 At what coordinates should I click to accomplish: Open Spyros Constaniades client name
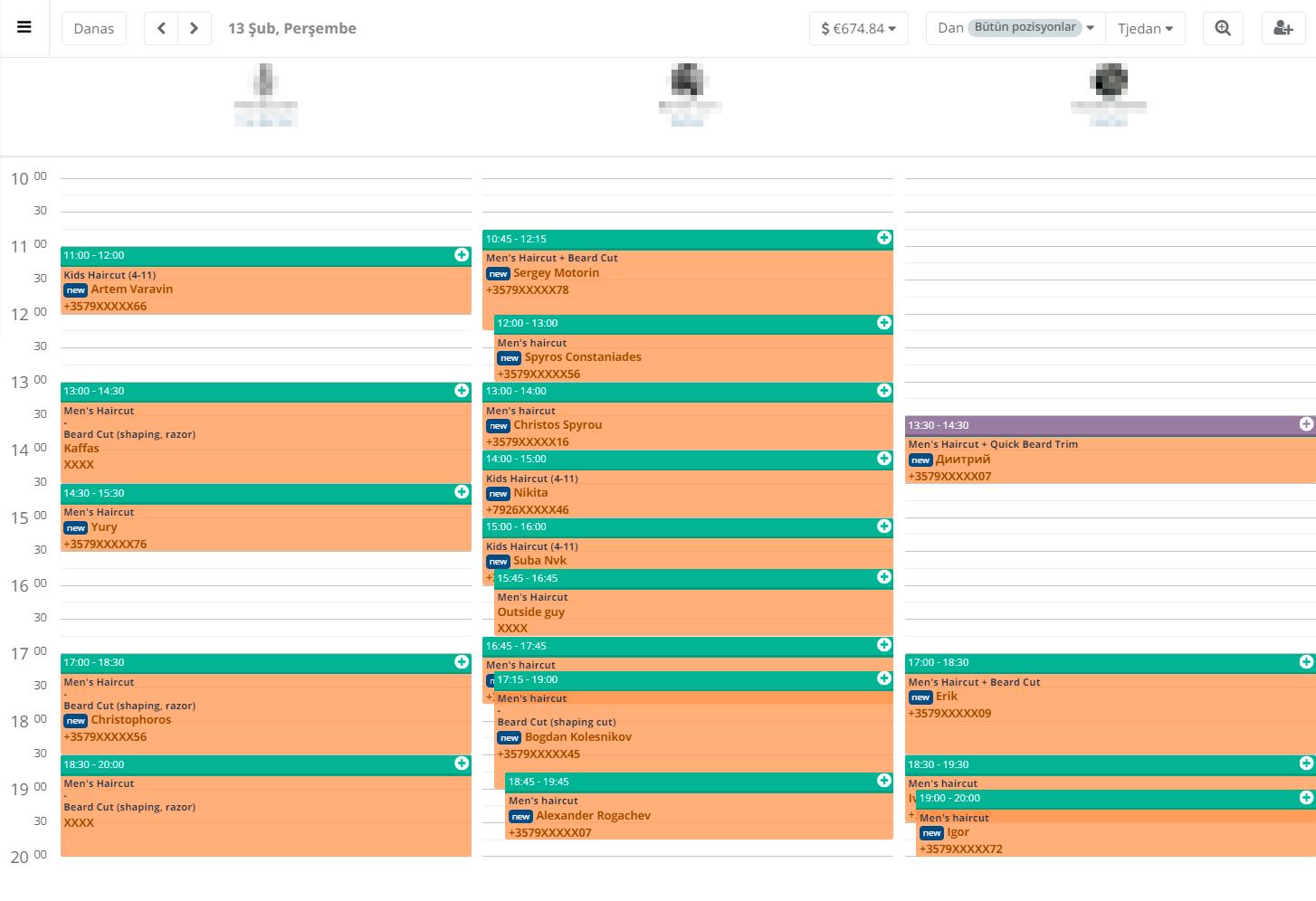click(x=583, y=357)
